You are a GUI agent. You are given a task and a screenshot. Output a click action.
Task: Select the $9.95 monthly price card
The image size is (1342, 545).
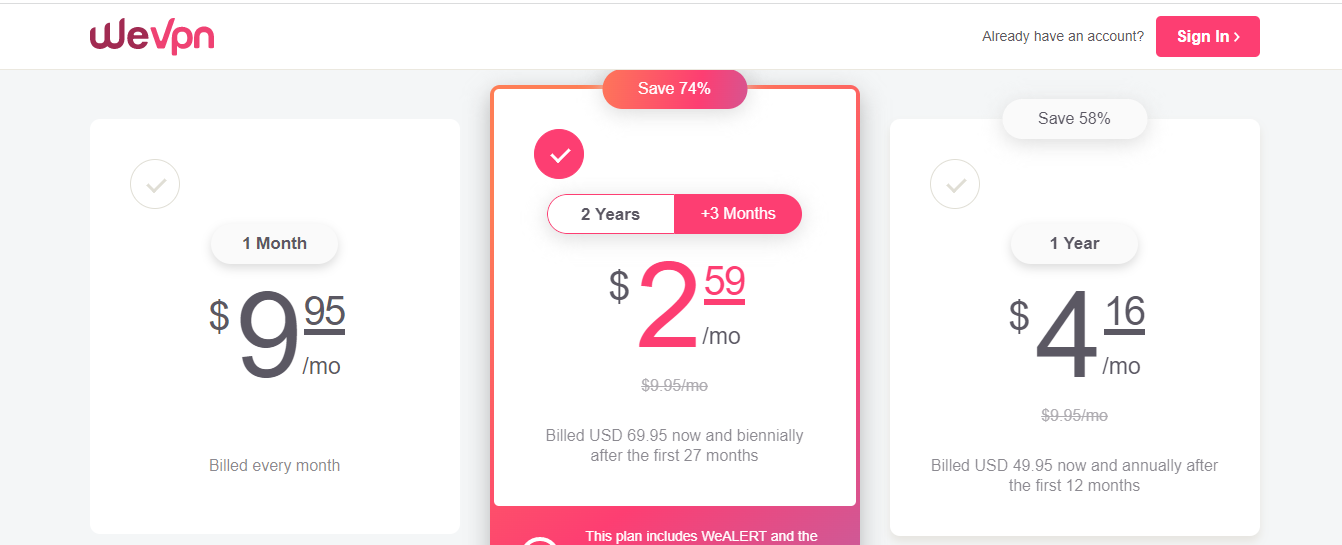pyautogui.click(x=275, y=326)
